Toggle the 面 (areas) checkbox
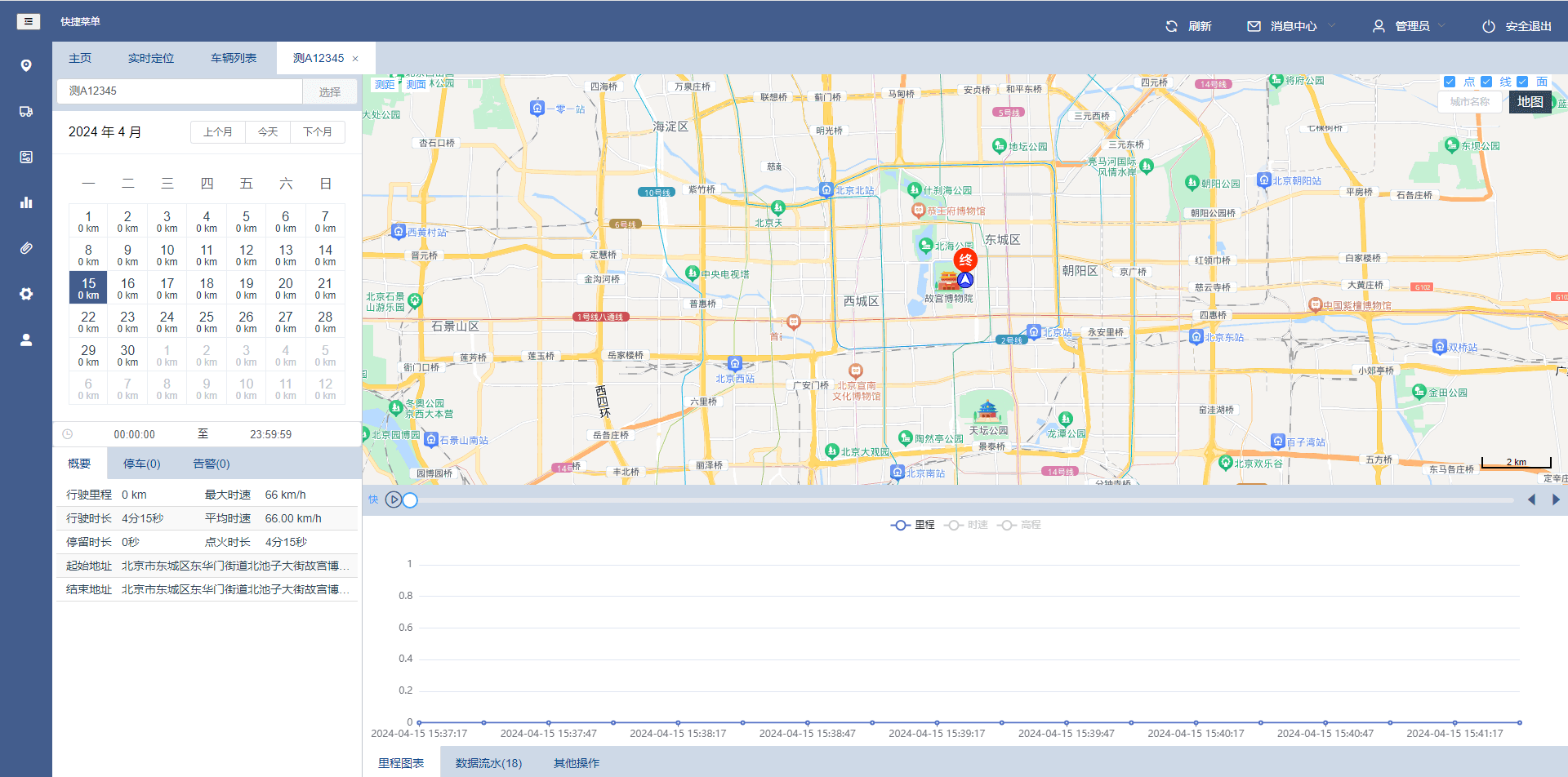This screenshot has height=777, width=1568. click(x=1522, y=82)
